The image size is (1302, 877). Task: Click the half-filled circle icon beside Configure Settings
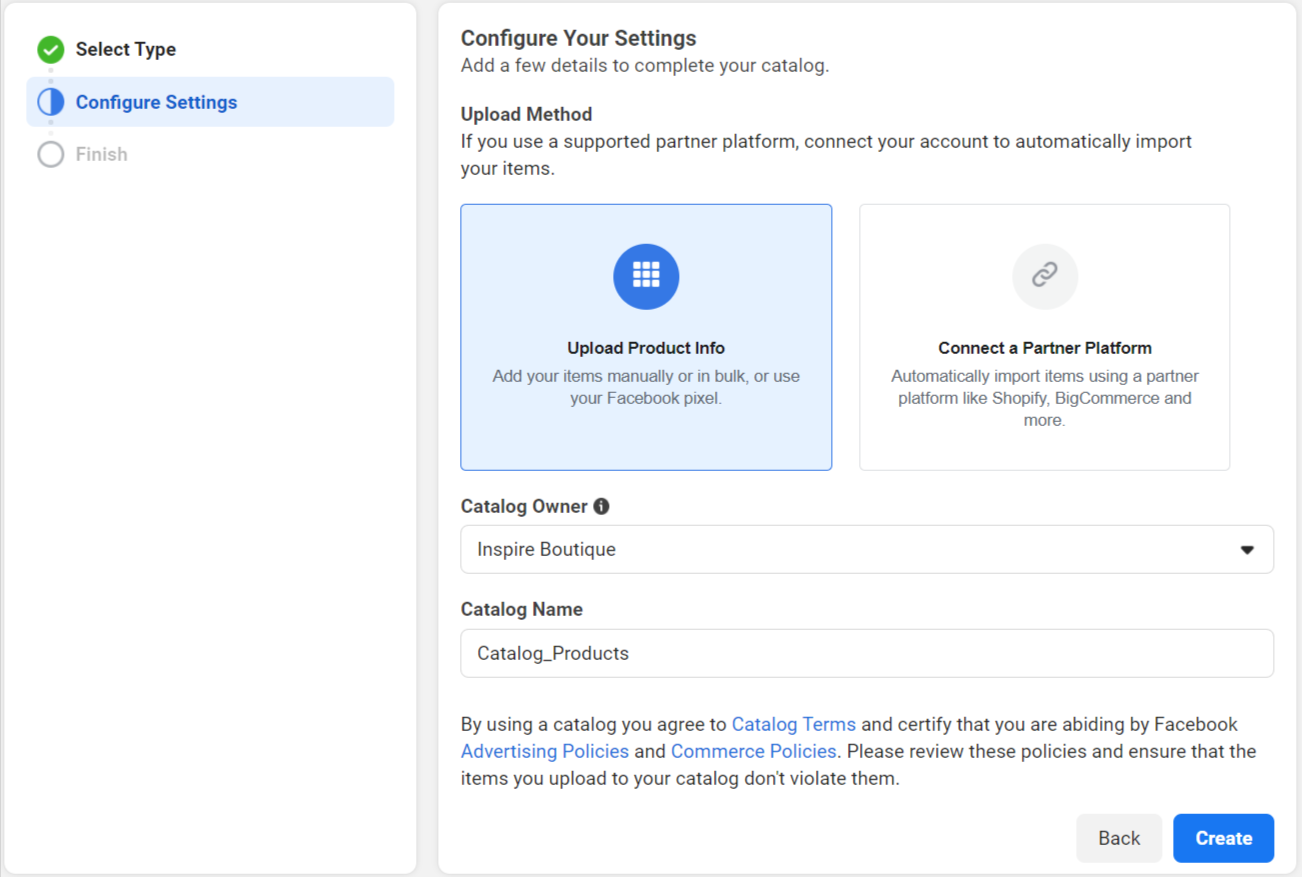(51, 102)
